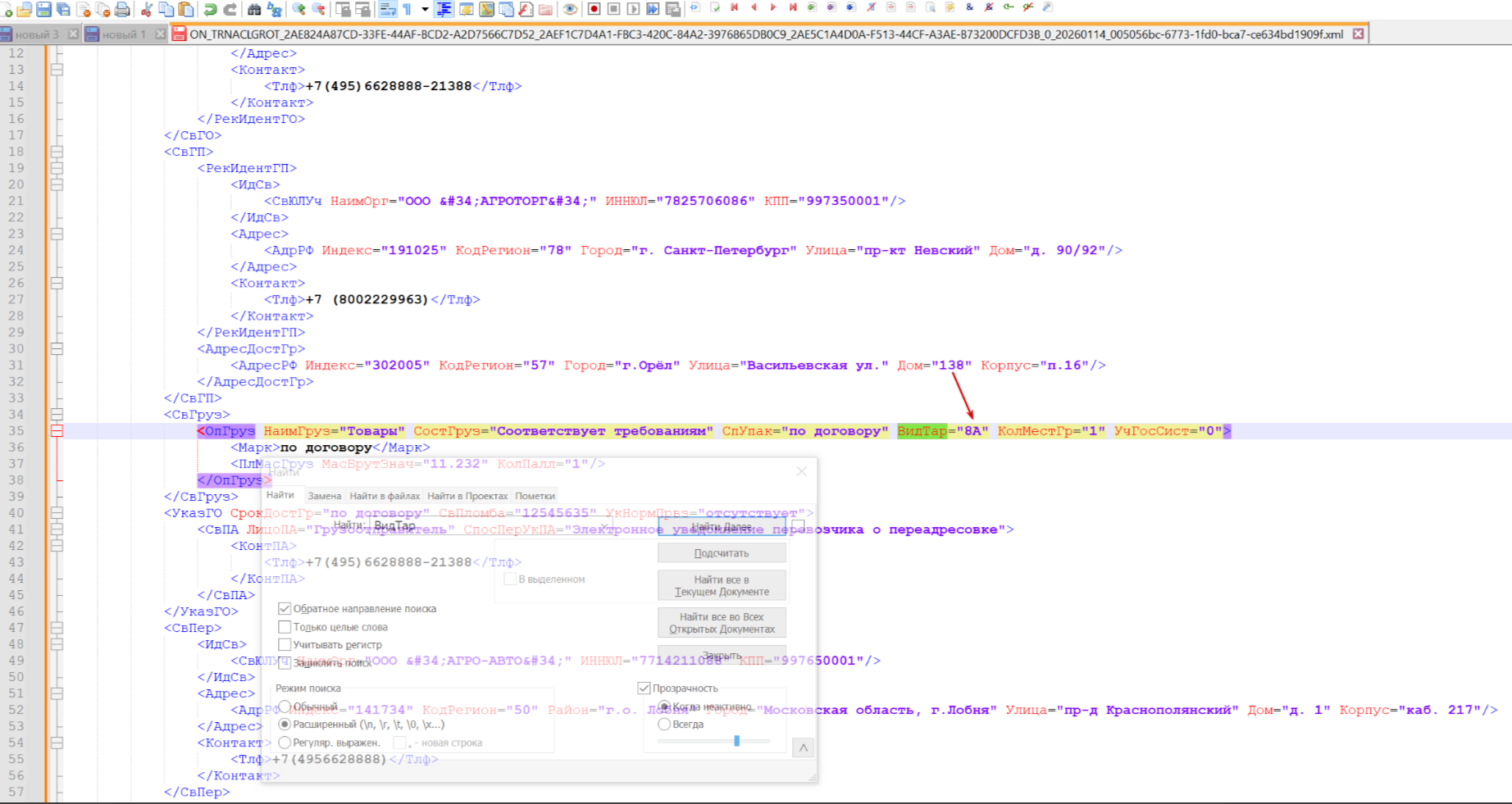Screen dimensions: 1512x804
Task: Select the 'Регуляр. выражен.' search mode
Action: pos(285,743)
